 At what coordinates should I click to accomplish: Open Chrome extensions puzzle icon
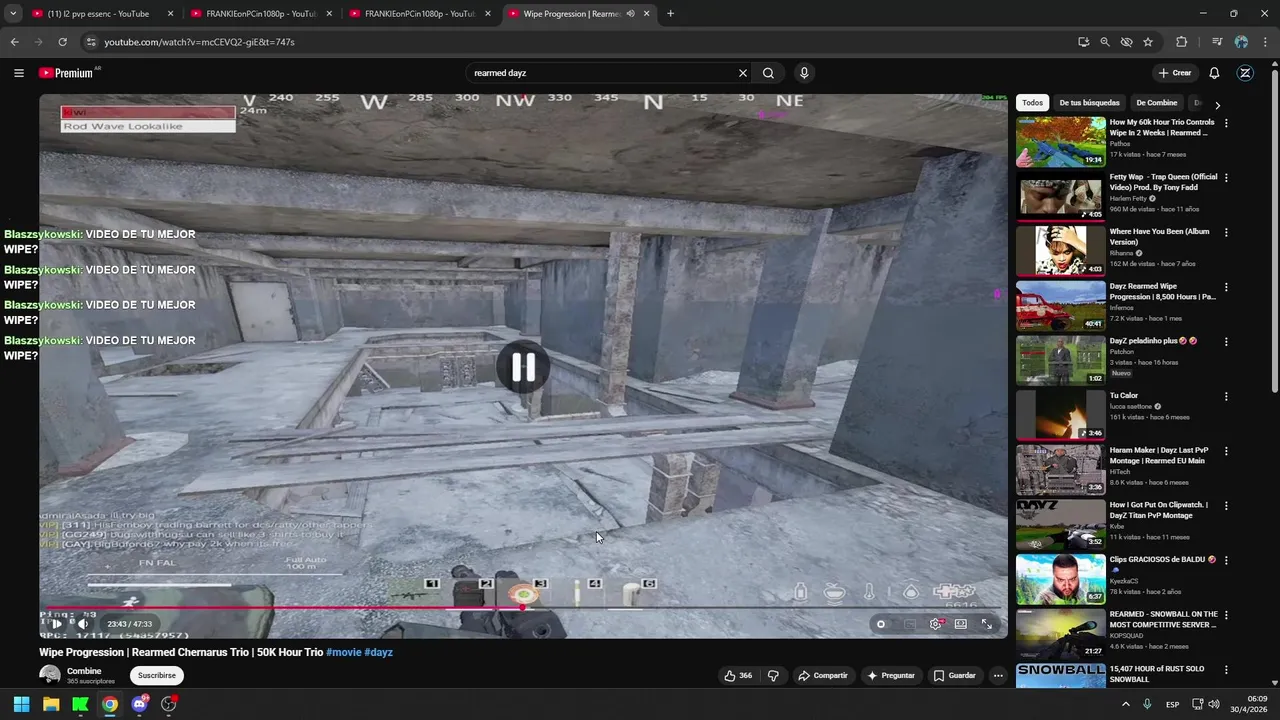1182,42
